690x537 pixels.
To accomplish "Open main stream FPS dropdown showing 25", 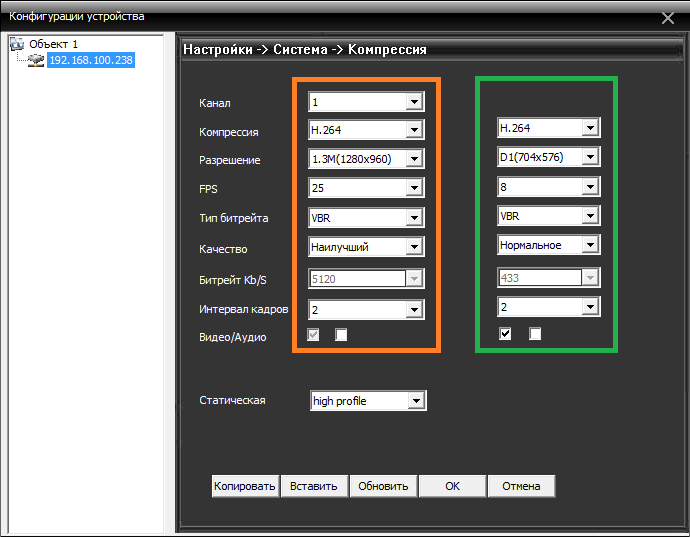I will pos(366,188).
